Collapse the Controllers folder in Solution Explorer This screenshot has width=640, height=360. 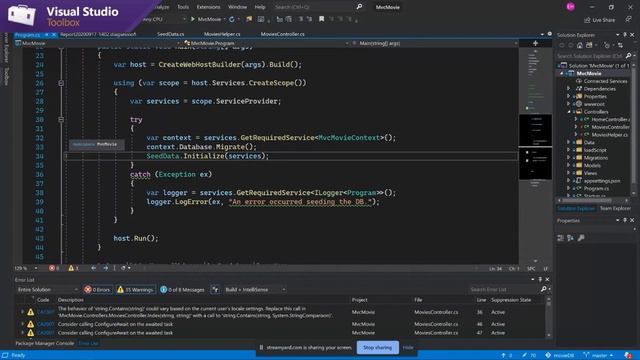[x=569, y=112]
